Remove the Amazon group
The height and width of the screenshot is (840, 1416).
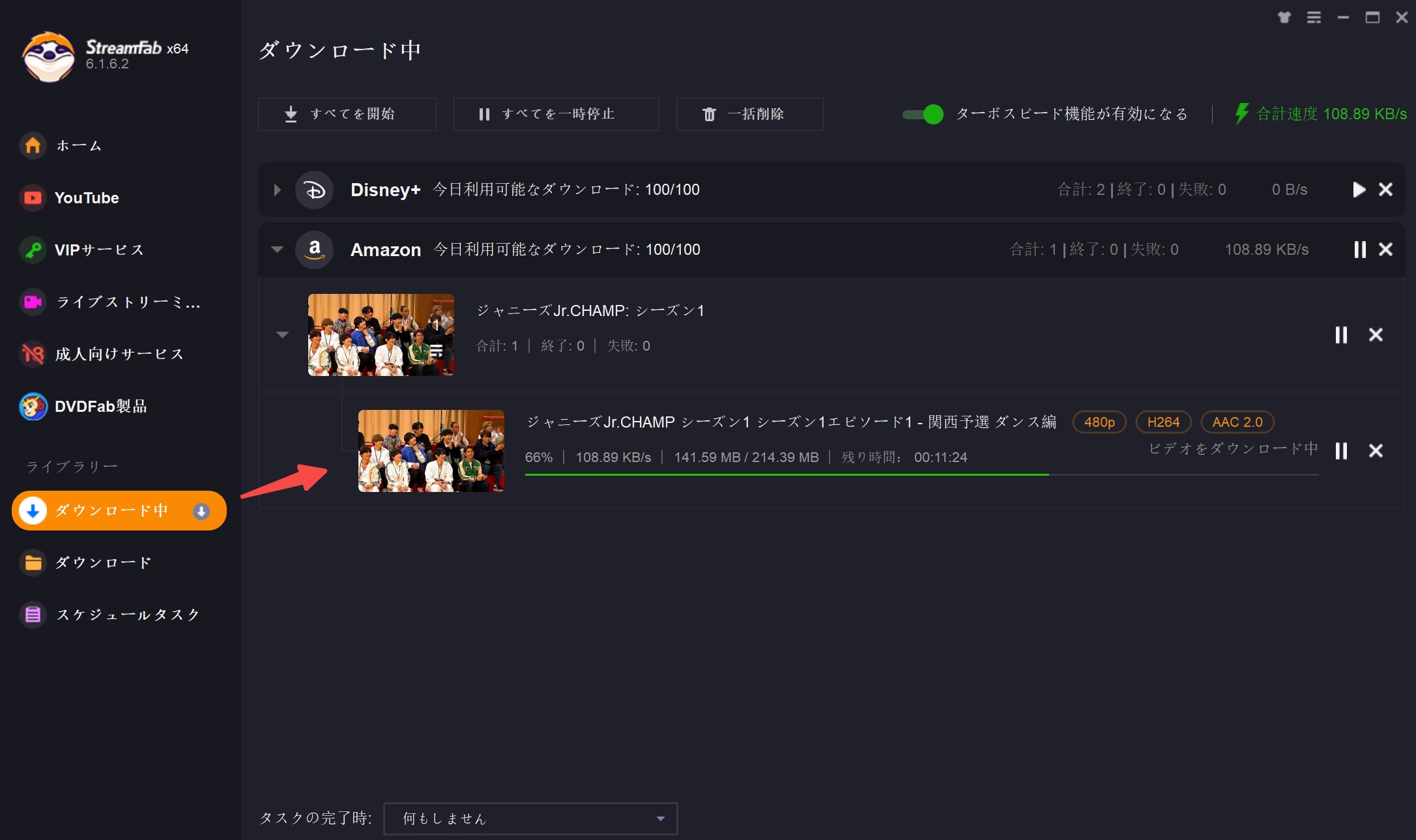[1386, 250]
